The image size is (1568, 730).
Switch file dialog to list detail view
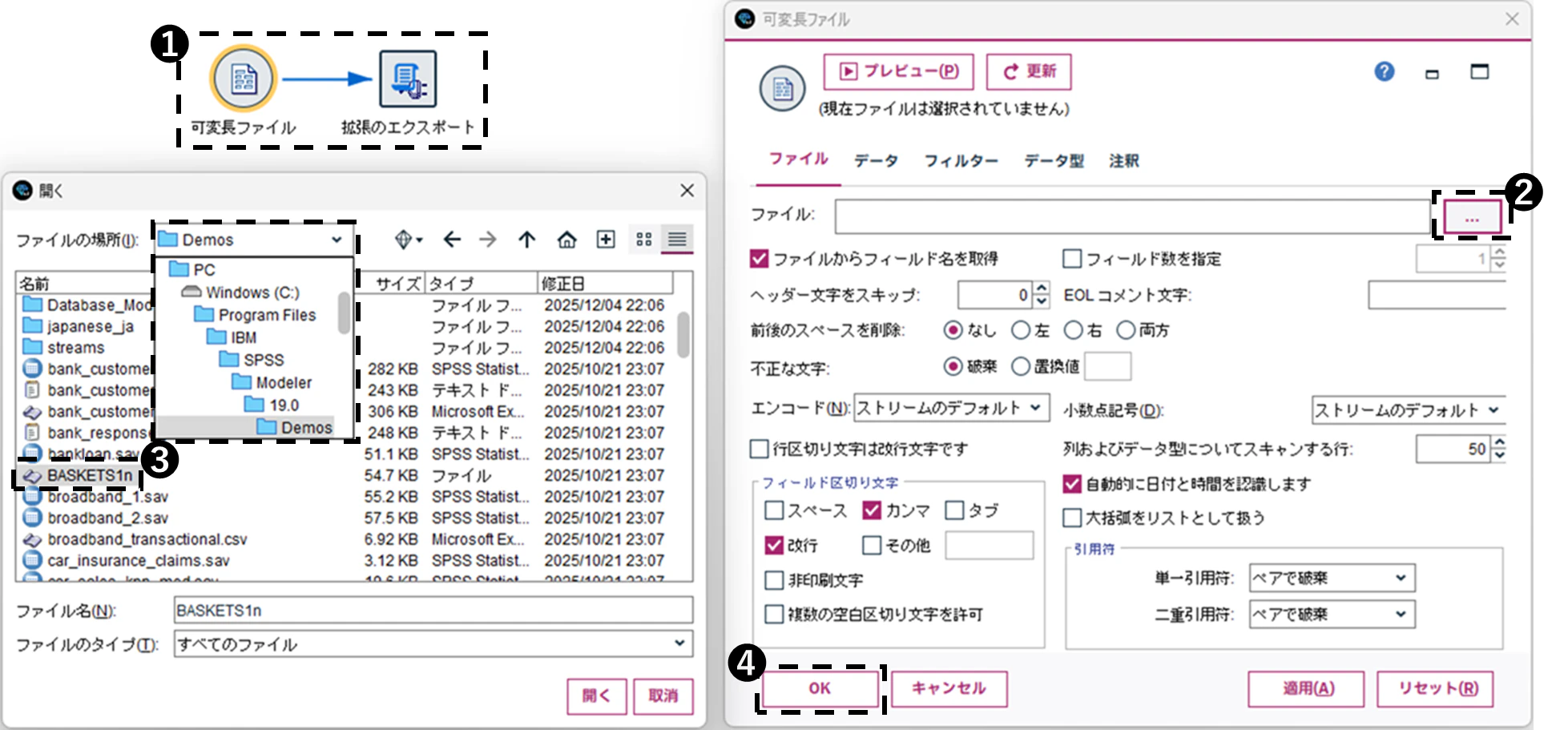(x=677, y=240)
